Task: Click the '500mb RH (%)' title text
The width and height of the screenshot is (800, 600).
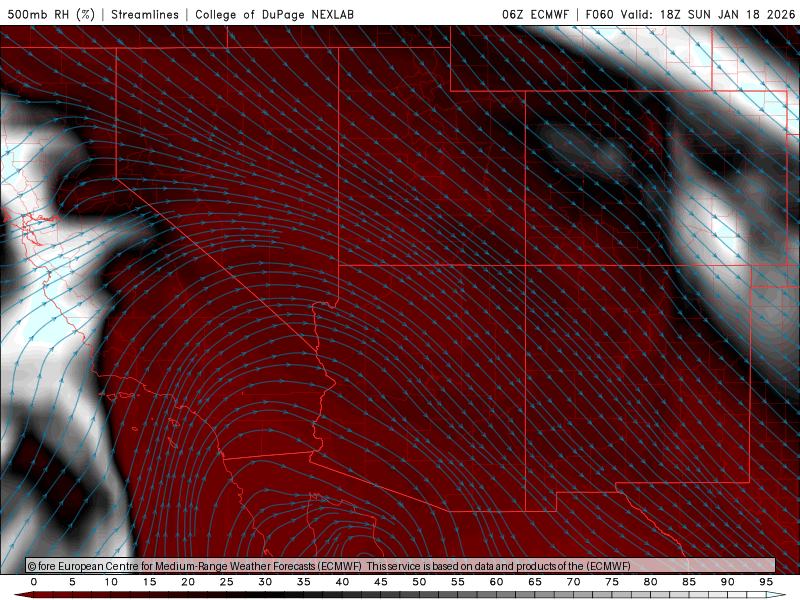Action: 51,14
